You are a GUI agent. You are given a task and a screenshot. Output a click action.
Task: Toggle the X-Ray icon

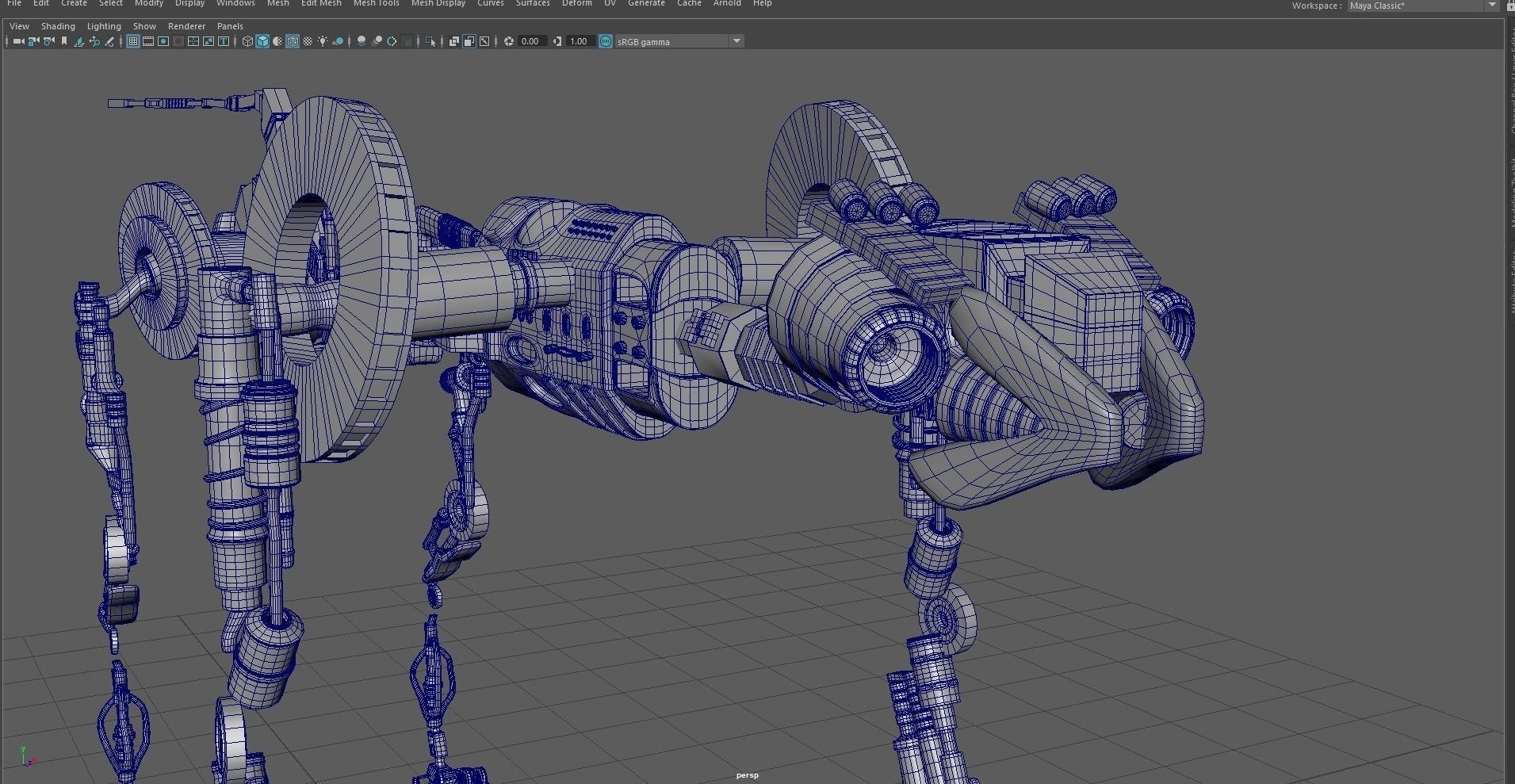454,41
